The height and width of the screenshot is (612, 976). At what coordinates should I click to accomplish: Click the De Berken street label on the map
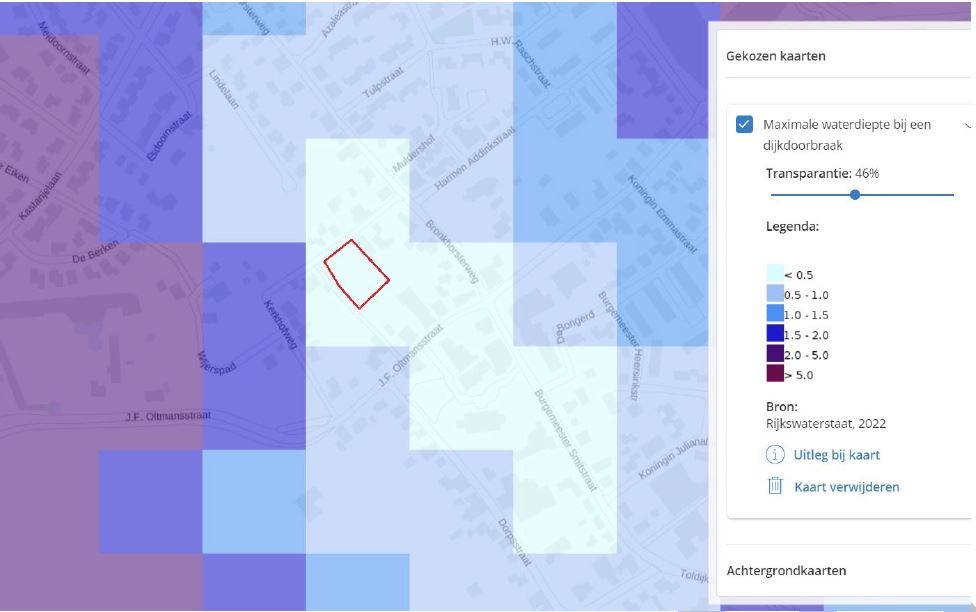95,252
